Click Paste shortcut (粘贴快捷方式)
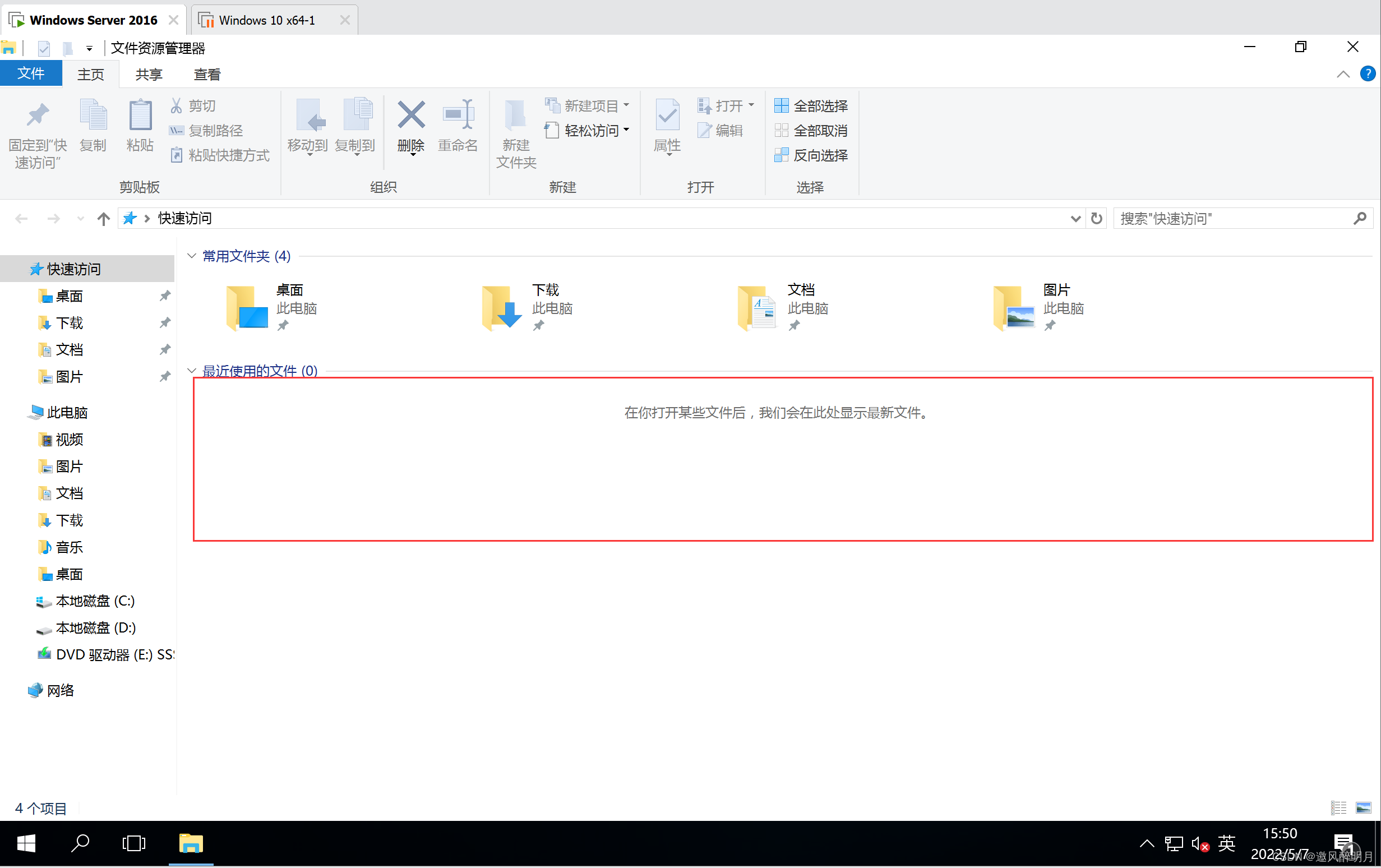Viewport: 1381px width, 868px height. tap(220, 155)
